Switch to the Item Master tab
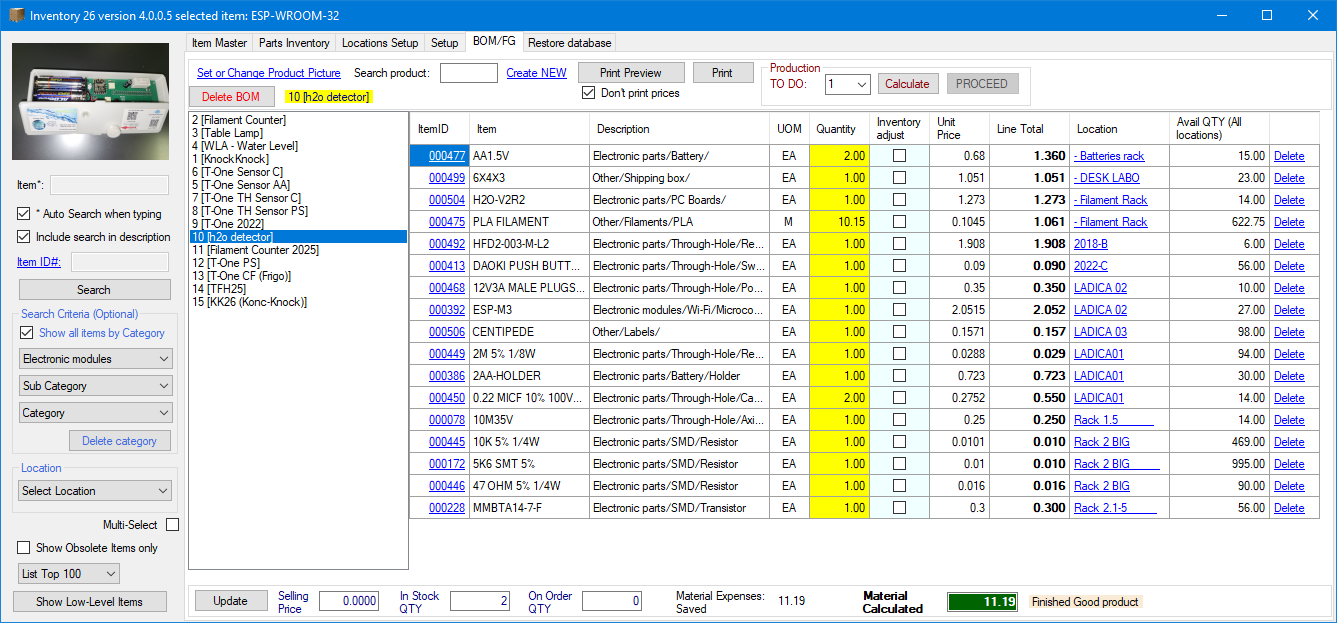 pyautogui.click(x=220, y=43)
